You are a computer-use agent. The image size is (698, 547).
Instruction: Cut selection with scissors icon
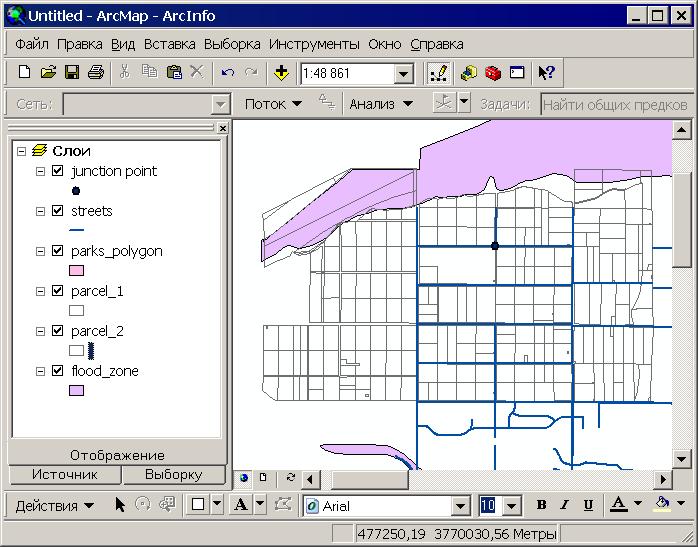pos(125,72)
